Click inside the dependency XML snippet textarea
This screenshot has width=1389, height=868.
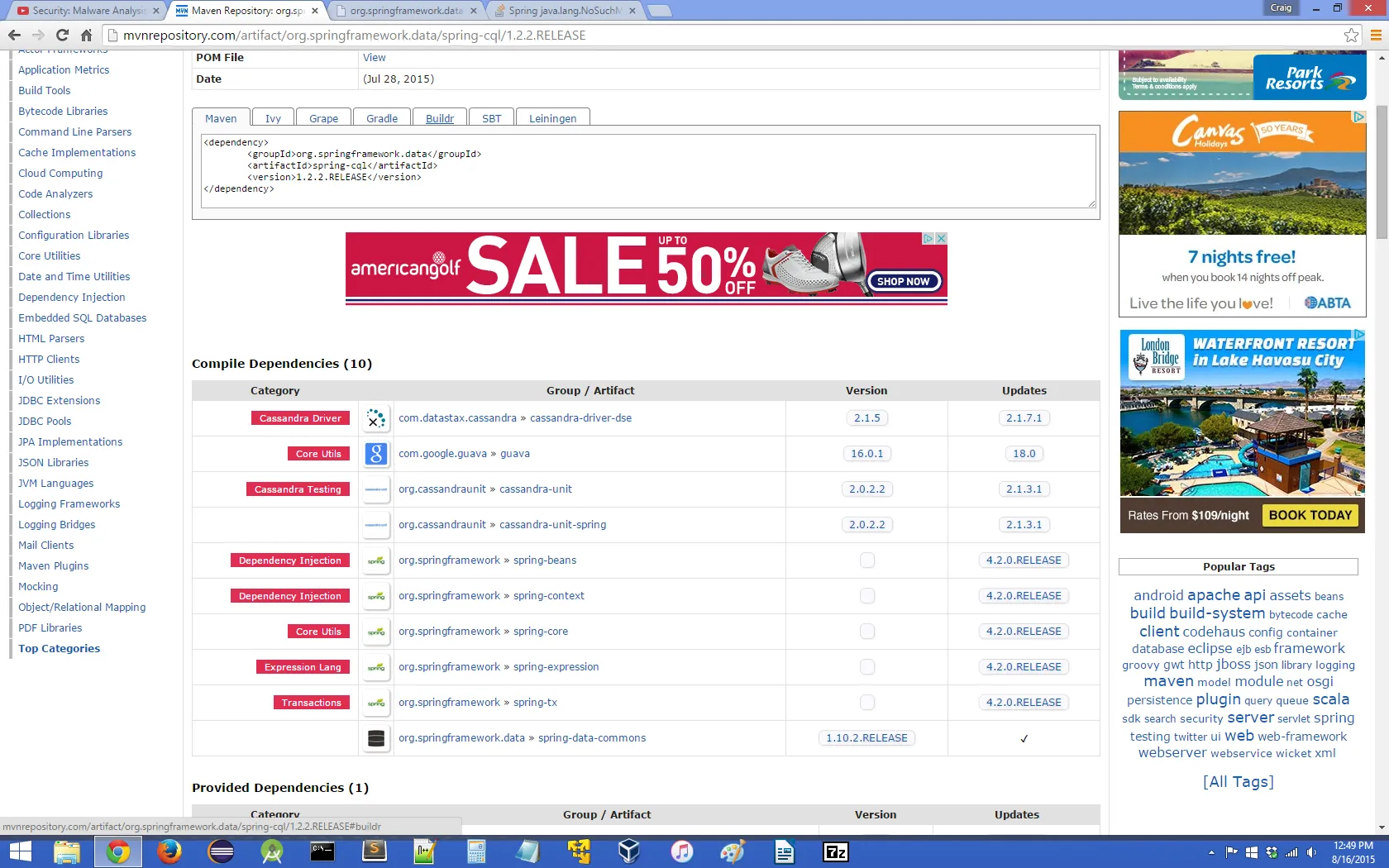[648, 170]
